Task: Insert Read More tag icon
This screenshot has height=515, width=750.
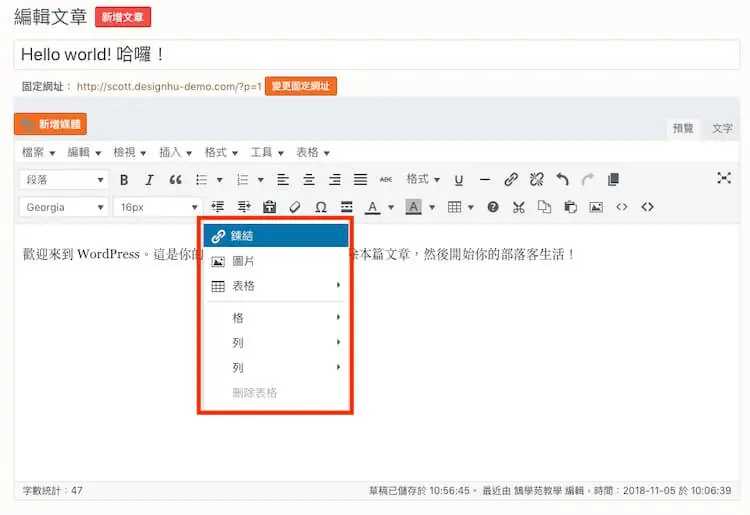Action: click(x=347, y=207)
